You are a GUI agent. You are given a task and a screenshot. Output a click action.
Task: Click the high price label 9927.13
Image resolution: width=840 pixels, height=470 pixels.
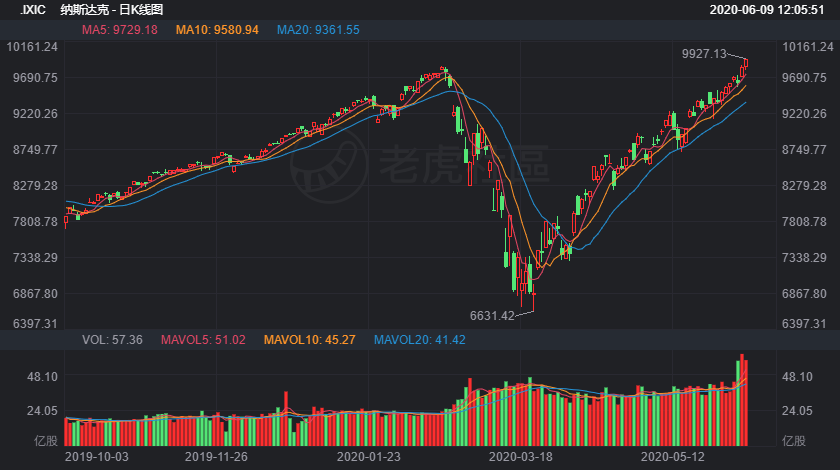pyautogui.click(x=704, y=54)
